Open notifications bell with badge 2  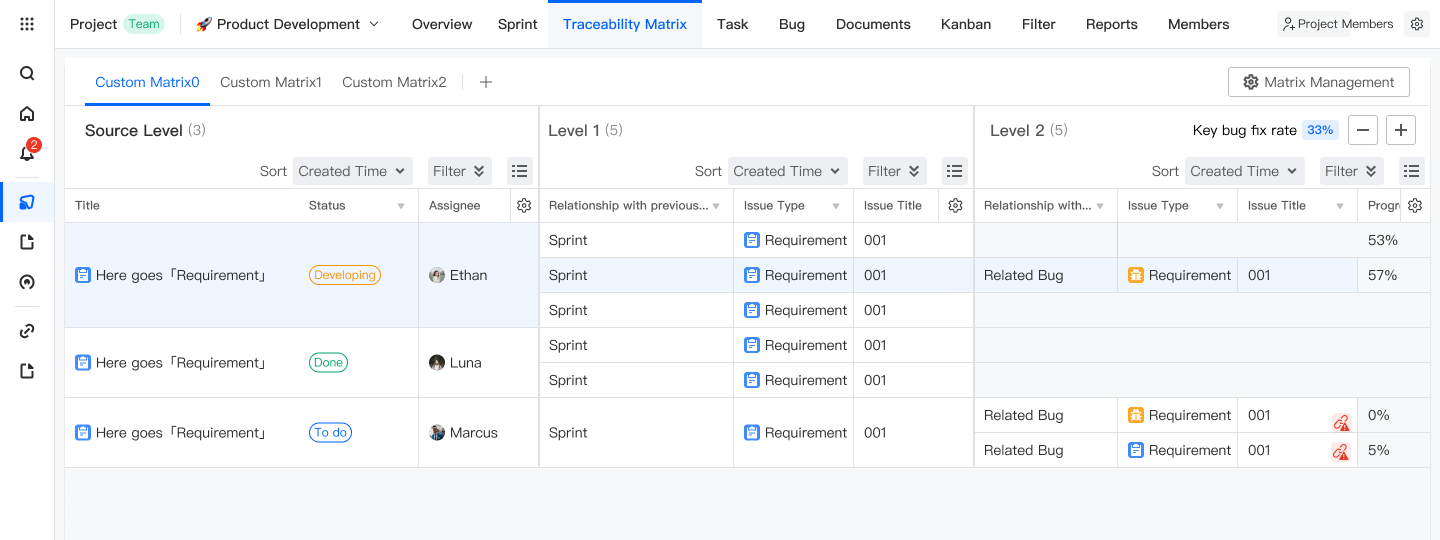click(x=28, y=152)
